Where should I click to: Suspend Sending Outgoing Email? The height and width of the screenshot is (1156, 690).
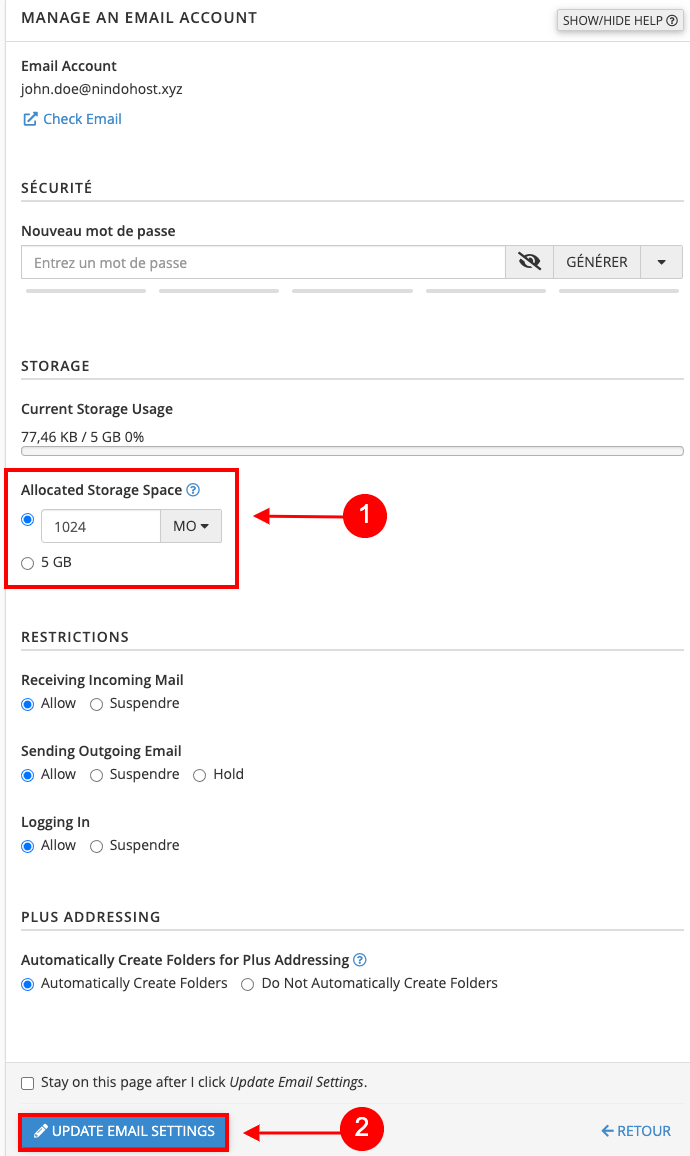point(97,775)
